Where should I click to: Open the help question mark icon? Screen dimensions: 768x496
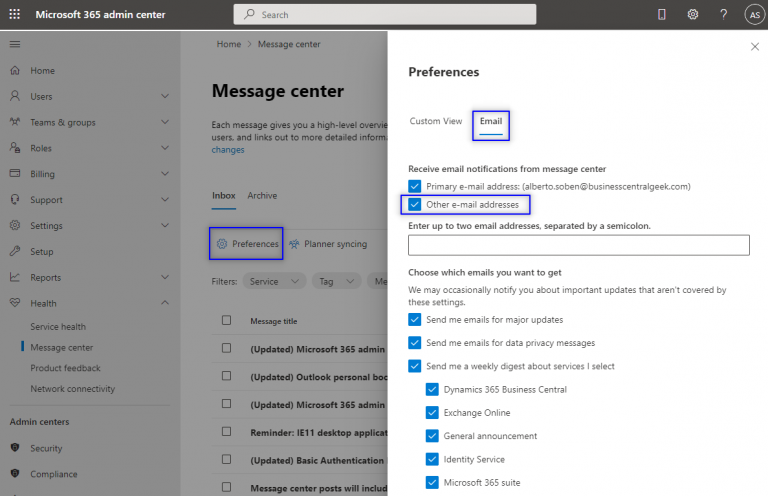click(x=723, y=15)
